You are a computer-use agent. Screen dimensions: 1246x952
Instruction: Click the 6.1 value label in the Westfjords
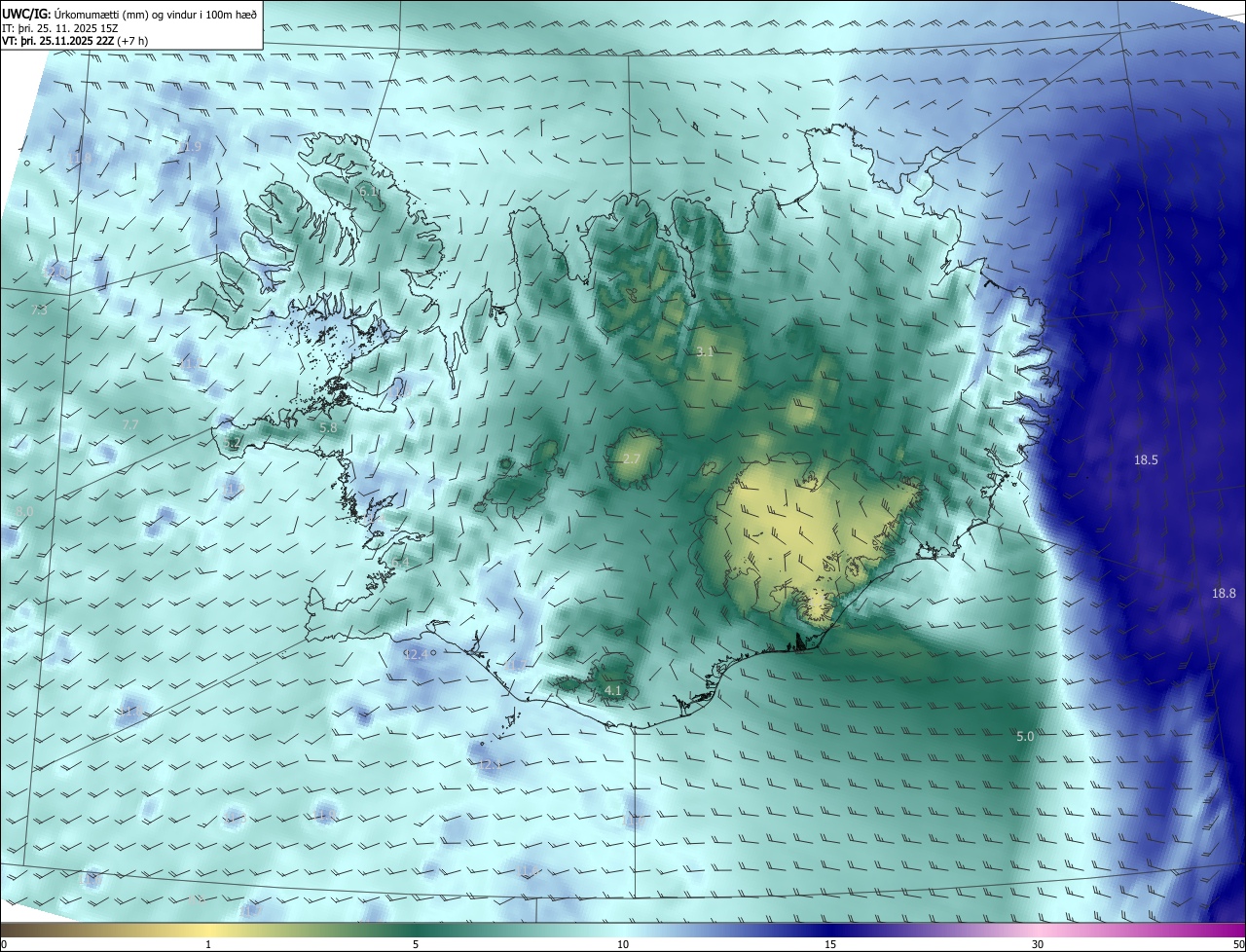[x=369, y=192]
